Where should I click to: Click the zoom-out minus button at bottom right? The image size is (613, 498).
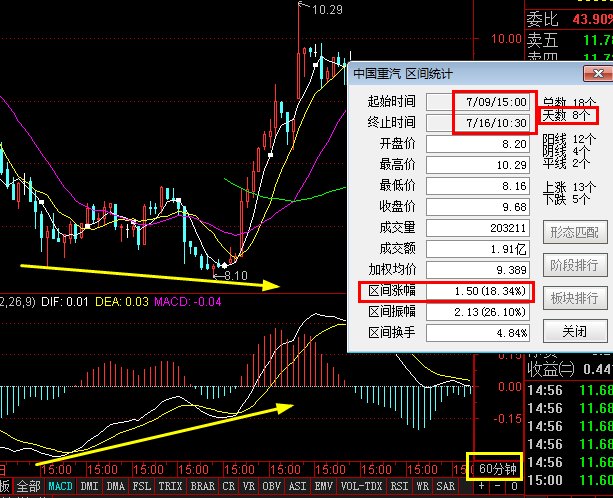pyautogui.click(x=498, y=487)
